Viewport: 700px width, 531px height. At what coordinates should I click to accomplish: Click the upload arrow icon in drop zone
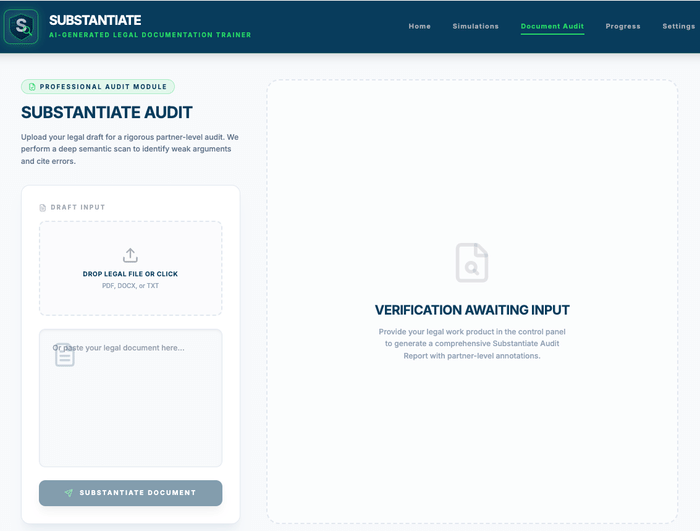click(130, 256)
